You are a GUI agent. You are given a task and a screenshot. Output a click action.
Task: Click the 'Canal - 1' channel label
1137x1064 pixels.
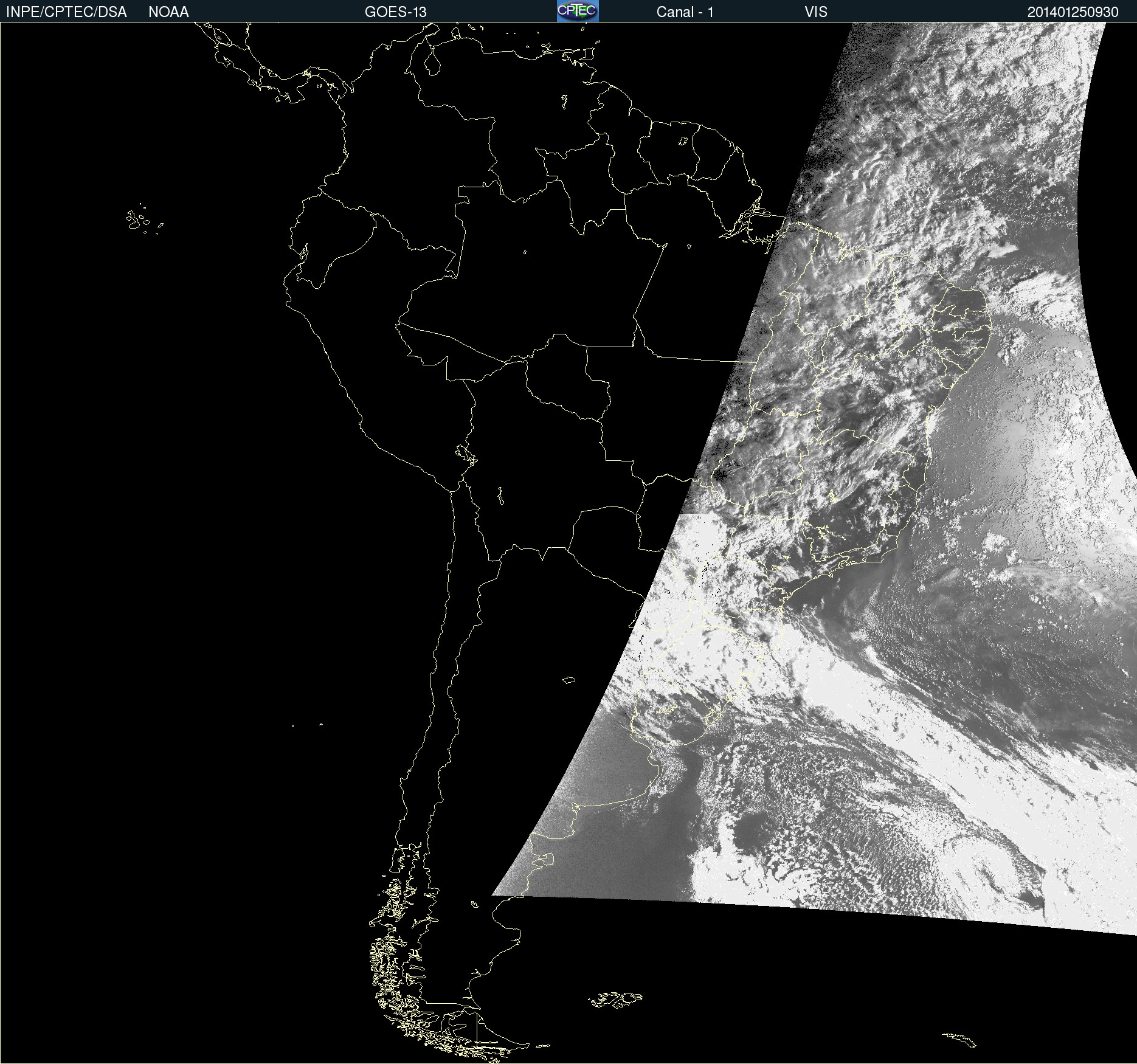click(685, 12)
